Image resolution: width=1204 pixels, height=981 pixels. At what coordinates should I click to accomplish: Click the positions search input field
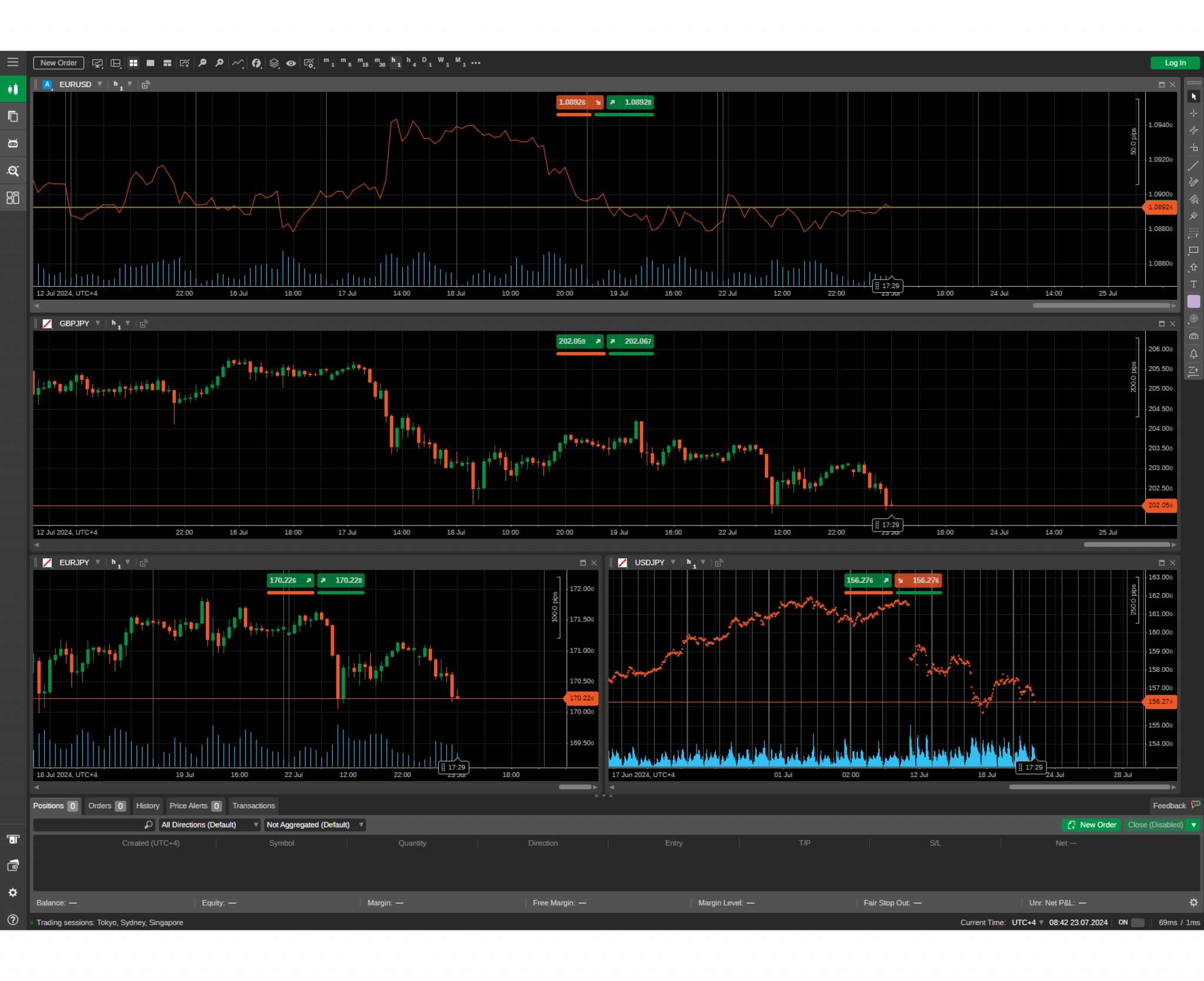[x=88, y=825]
